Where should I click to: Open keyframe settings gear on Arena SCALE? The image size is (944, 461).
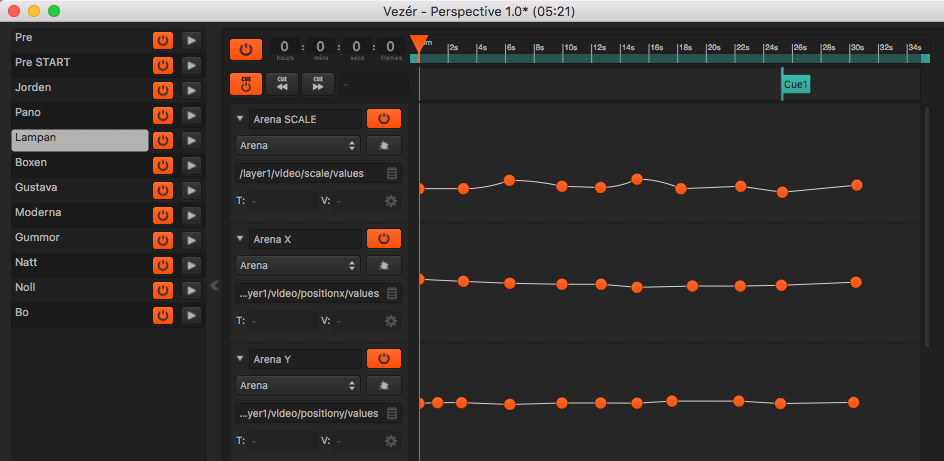391,201
